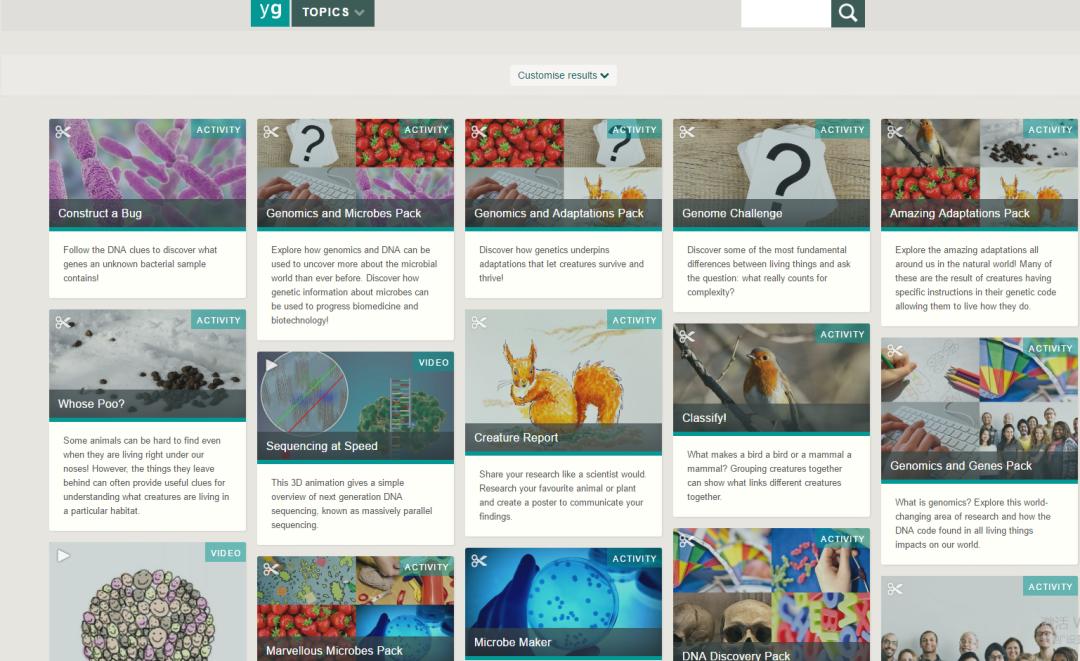Click description starting 'Some animals can be hard'
The height and width of the screenshot is (661, 1080).
146,475
